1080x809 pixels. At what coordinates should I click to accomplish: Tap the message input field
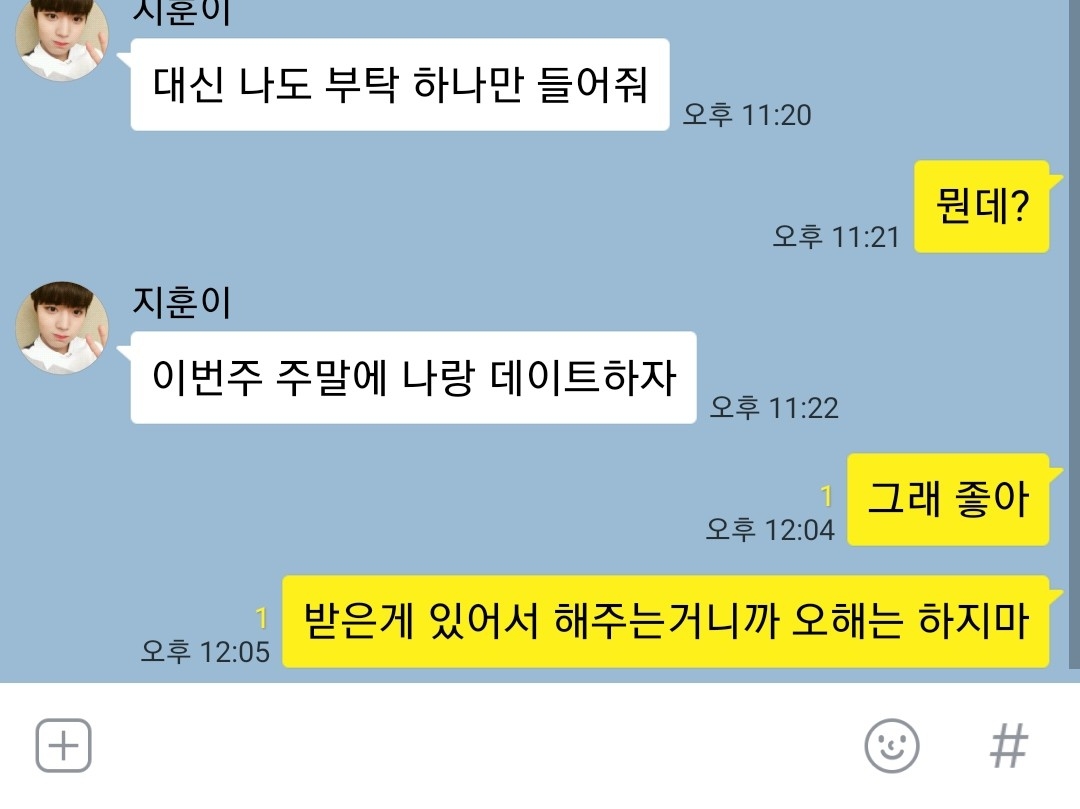click(475, 746)
